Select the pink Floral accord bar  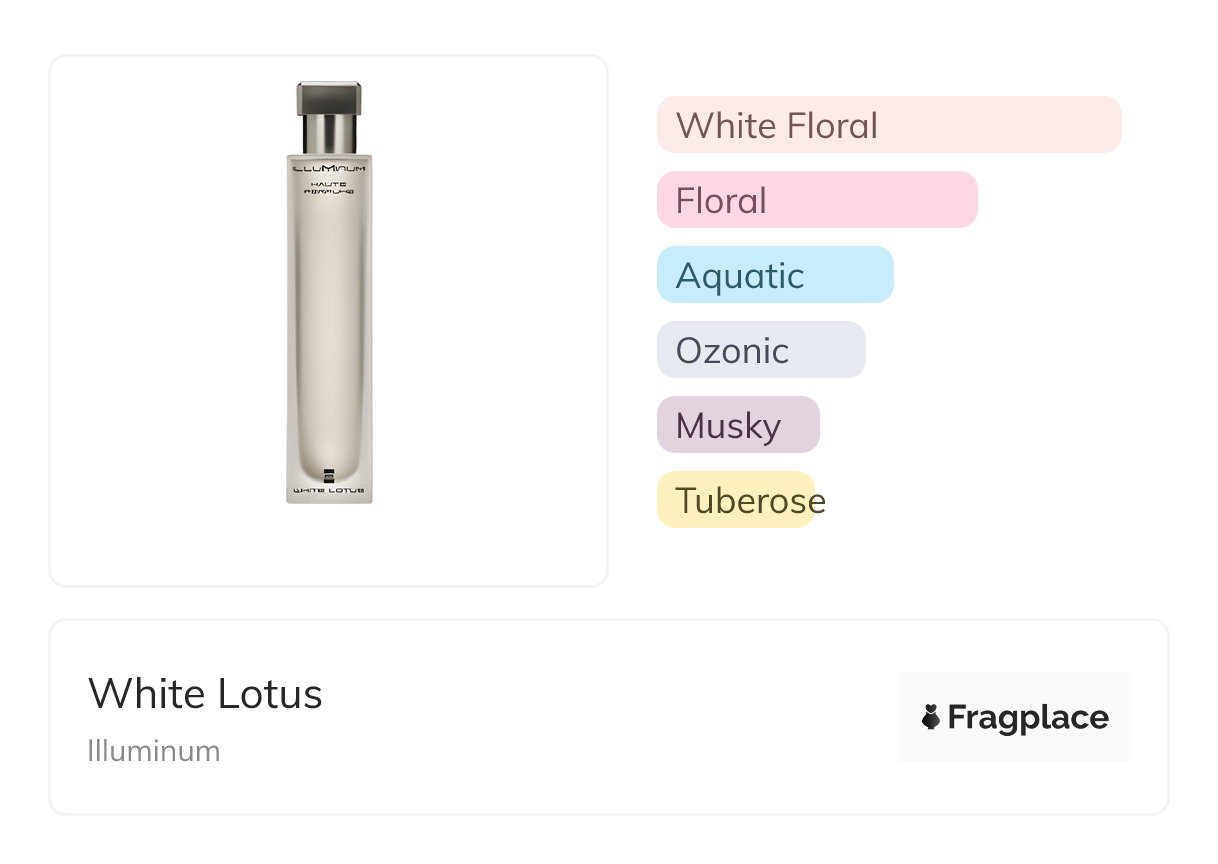(816, 200)
